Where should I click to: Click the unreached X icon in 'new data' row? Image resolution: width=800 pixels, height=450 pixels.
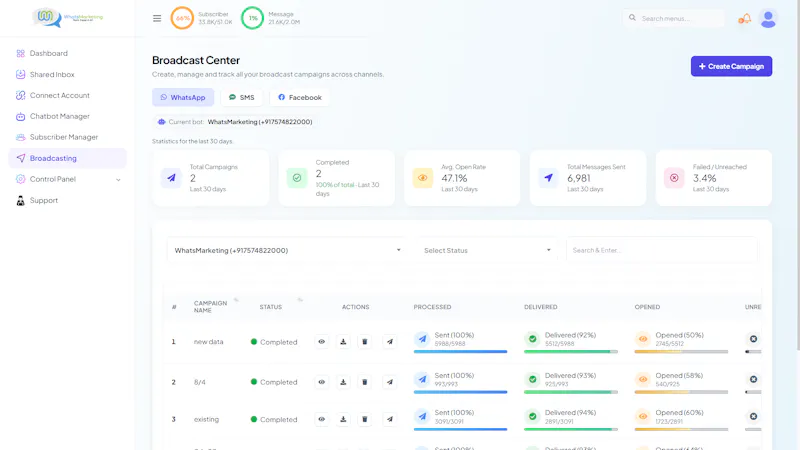click(x=753, y=339)
